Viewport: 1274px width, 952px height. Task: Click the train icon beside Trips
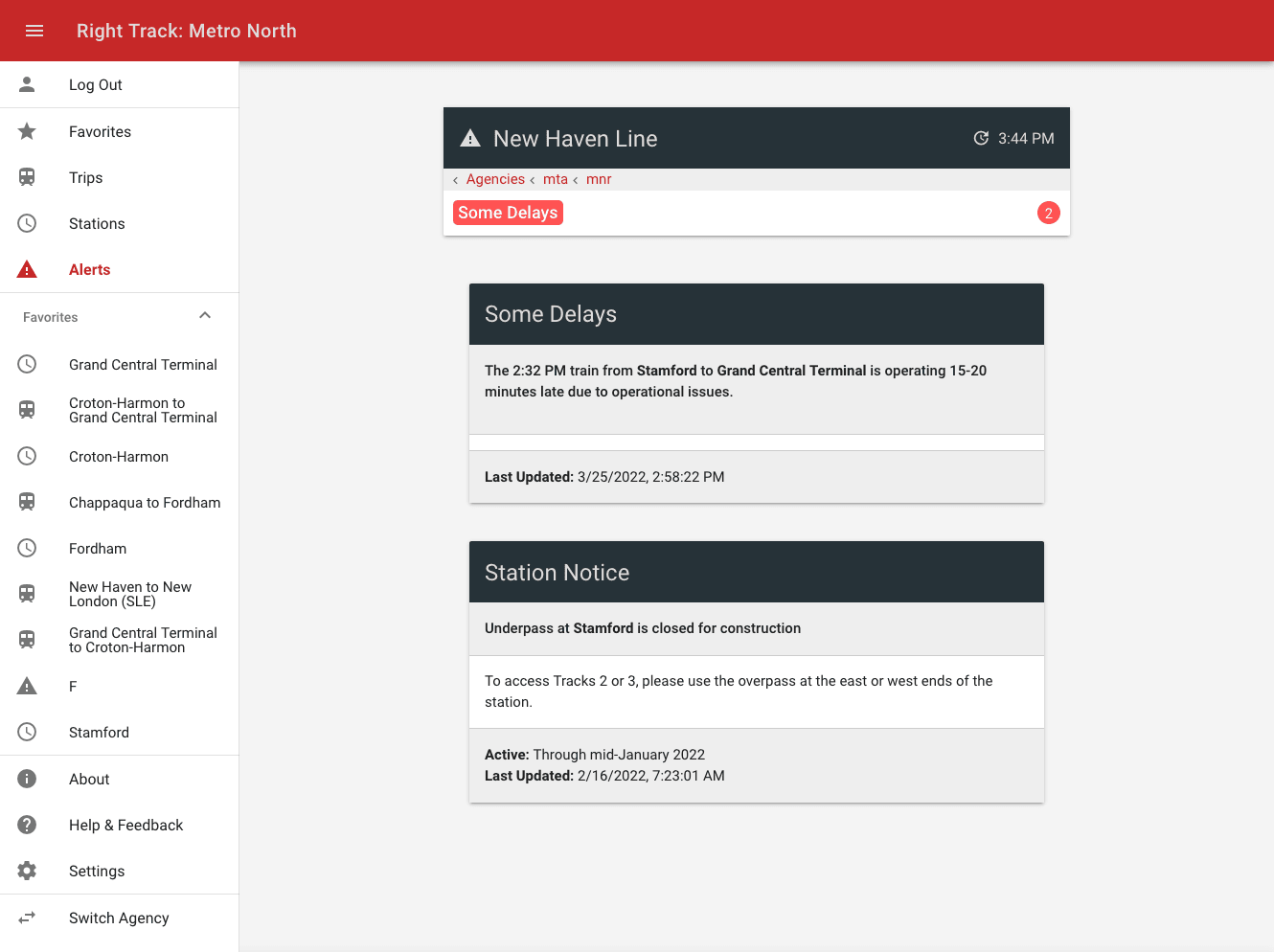(x=27, y=177)
